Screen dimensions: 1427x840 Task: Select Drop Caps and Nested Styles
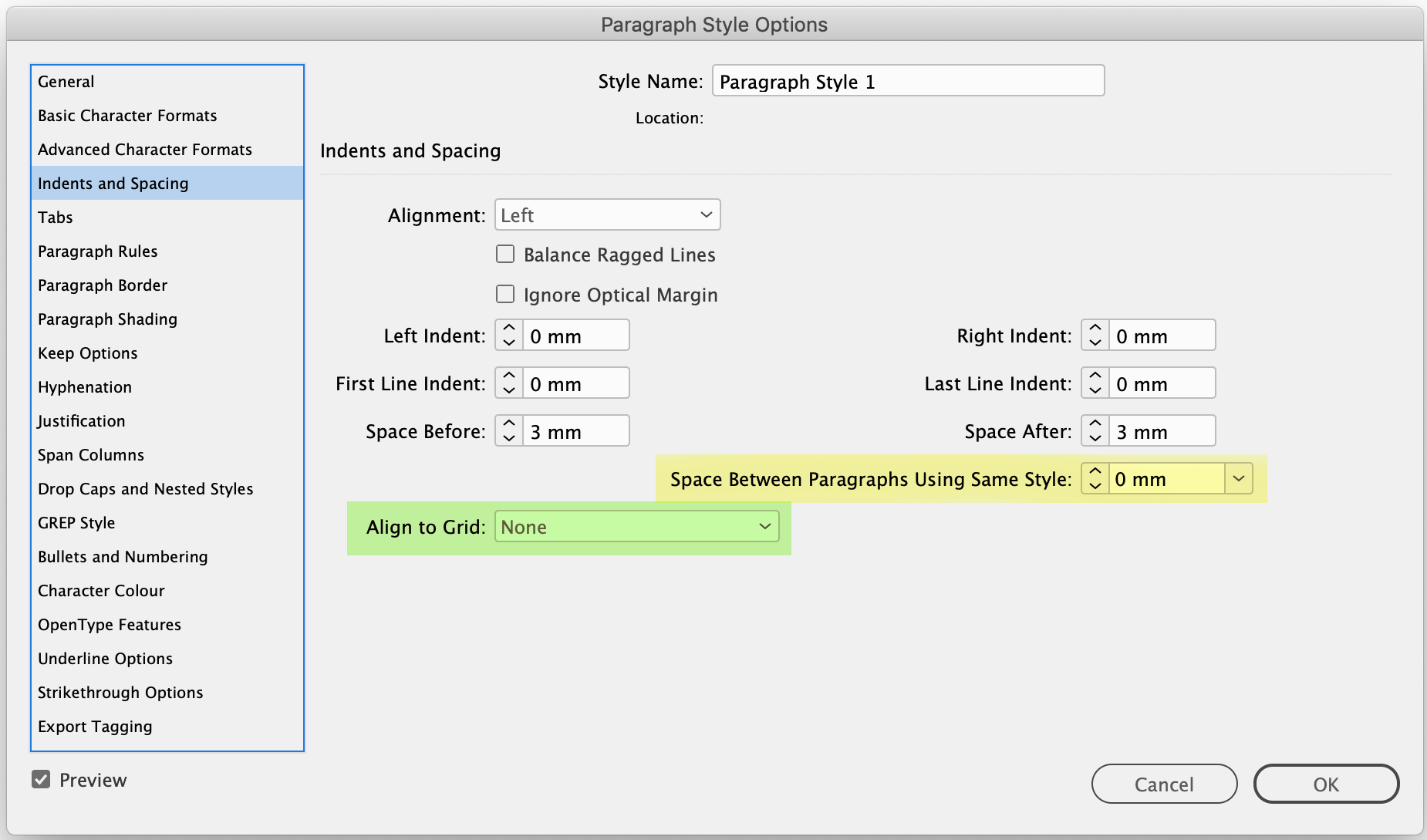click(145, 488)
